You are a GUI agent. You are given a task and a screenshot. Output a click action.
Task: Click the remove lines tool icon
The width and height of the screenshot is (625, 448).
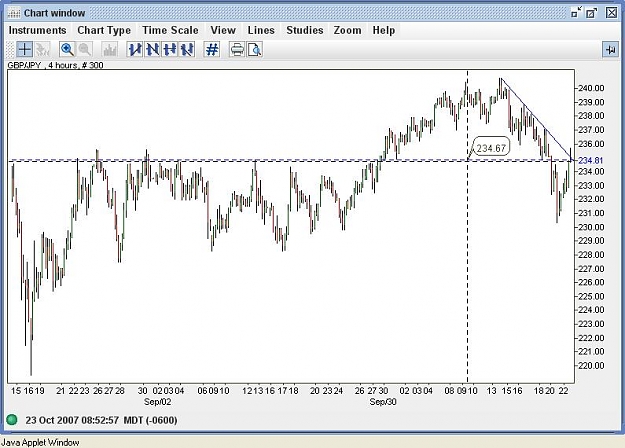tap(187, 49)
